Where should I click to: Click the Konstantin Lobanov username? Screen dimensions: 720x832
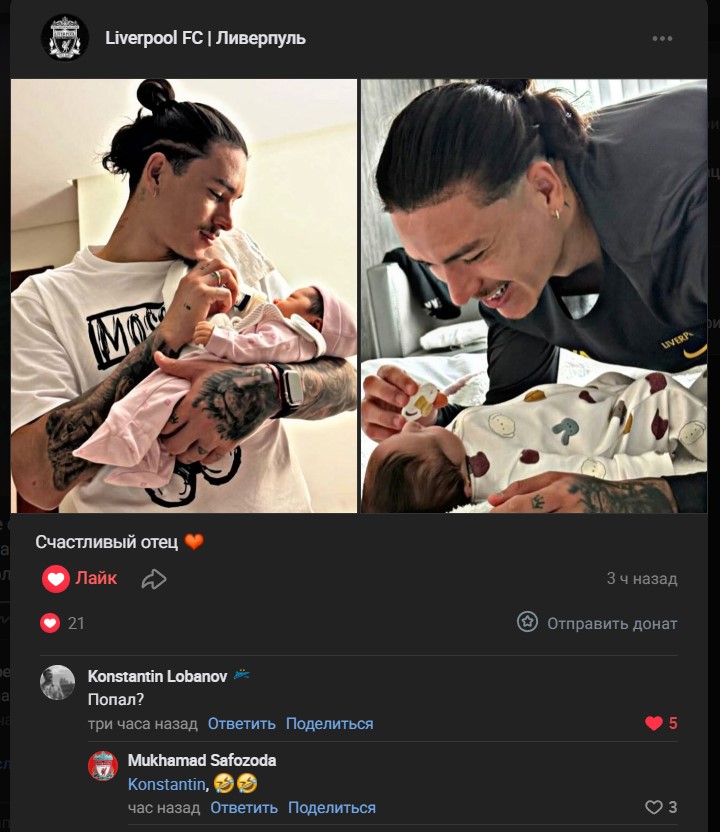(x=157, y=676)
